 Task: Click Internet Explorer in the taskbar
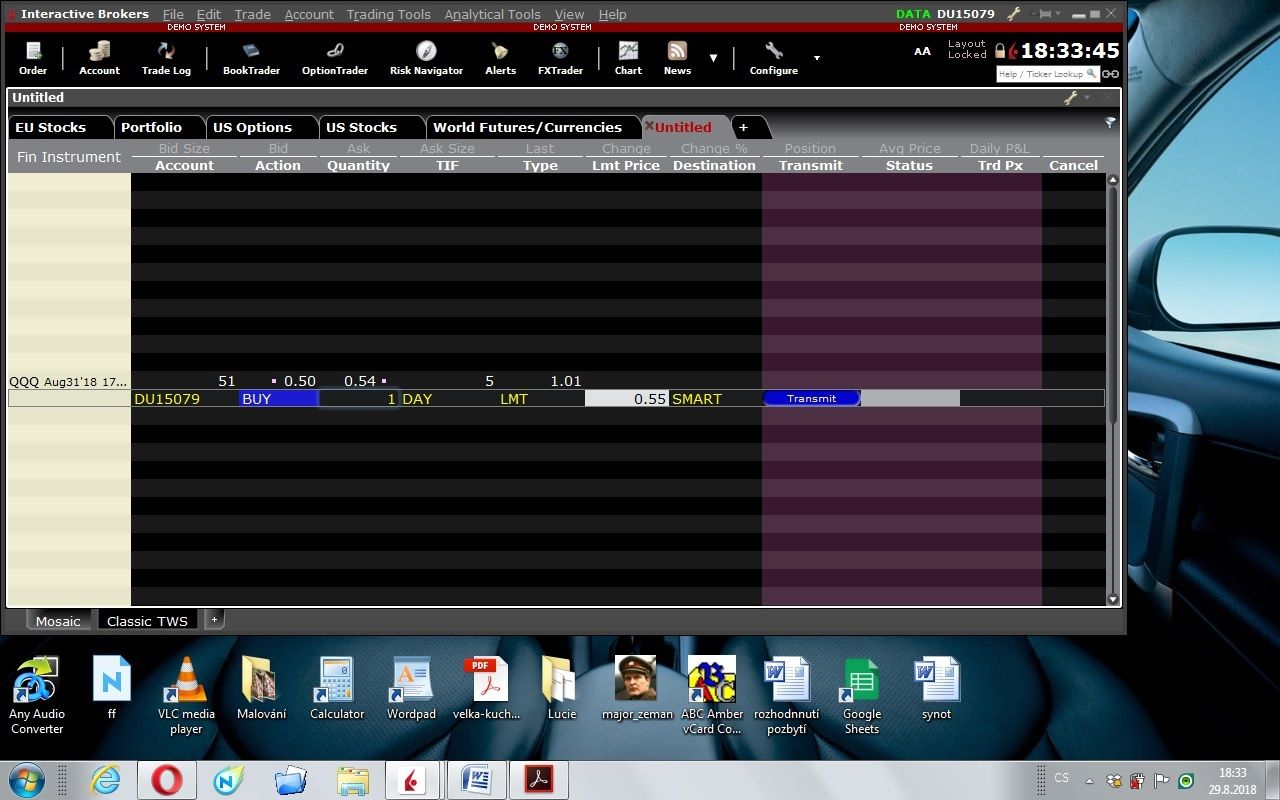click(x=106, y=779)
